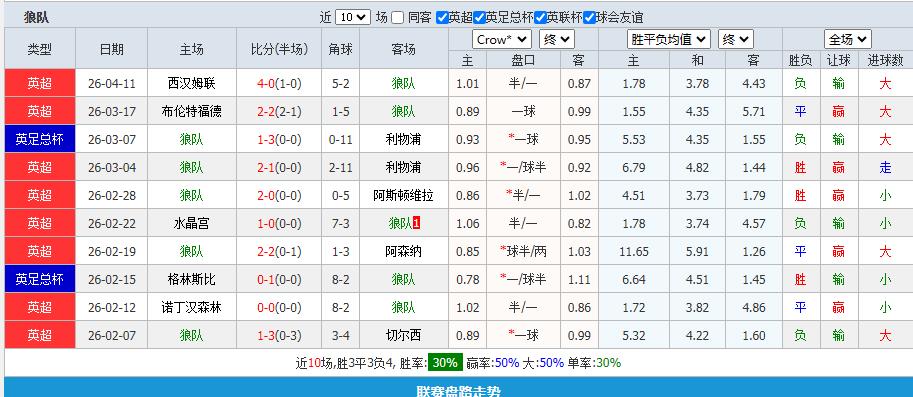Screen dimensions: 913x397
Task: Click the 单率 30% value in summary
Action: tap(608, 363)
